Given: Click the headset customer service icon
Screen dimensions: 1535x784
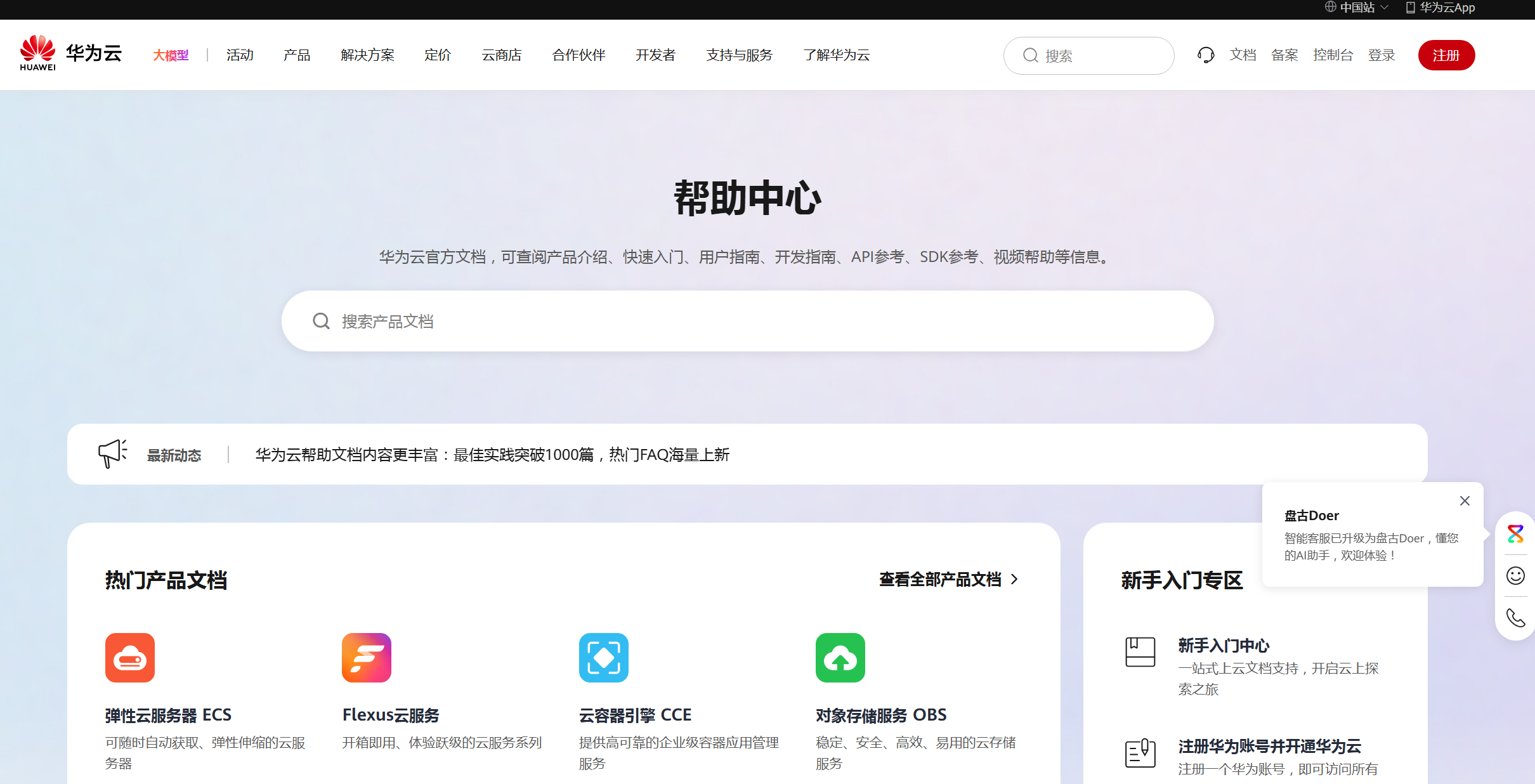Looking at the screenshot, I should pos(1206,55).
